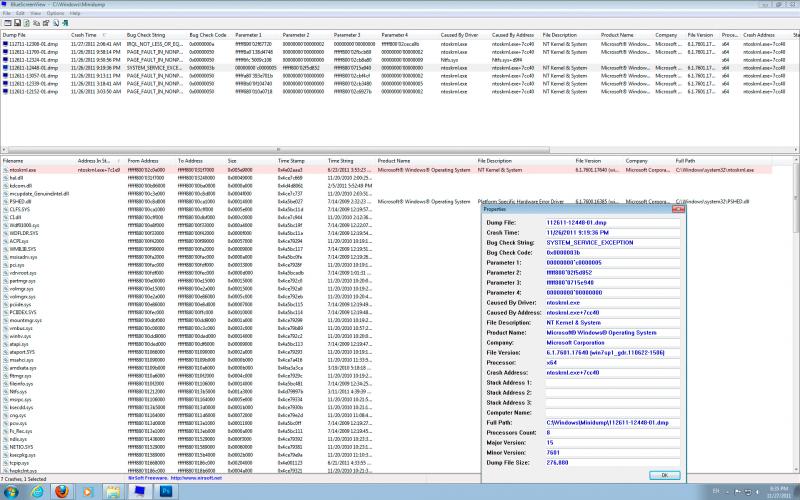Switch to Firefox on the taskbar

62,491
